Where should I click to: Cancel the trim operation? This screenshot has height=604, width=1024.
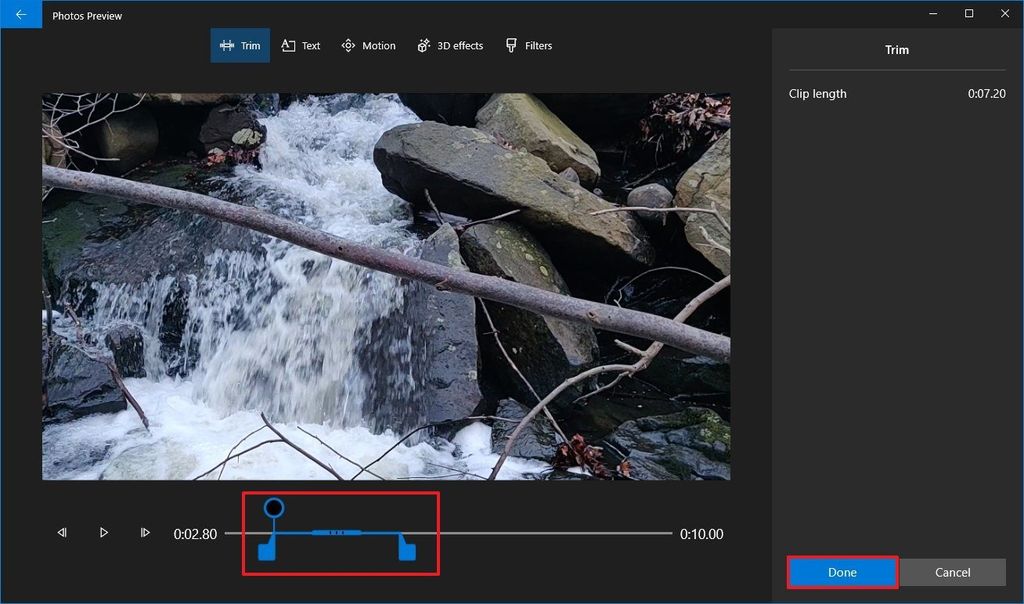[952, 572]
